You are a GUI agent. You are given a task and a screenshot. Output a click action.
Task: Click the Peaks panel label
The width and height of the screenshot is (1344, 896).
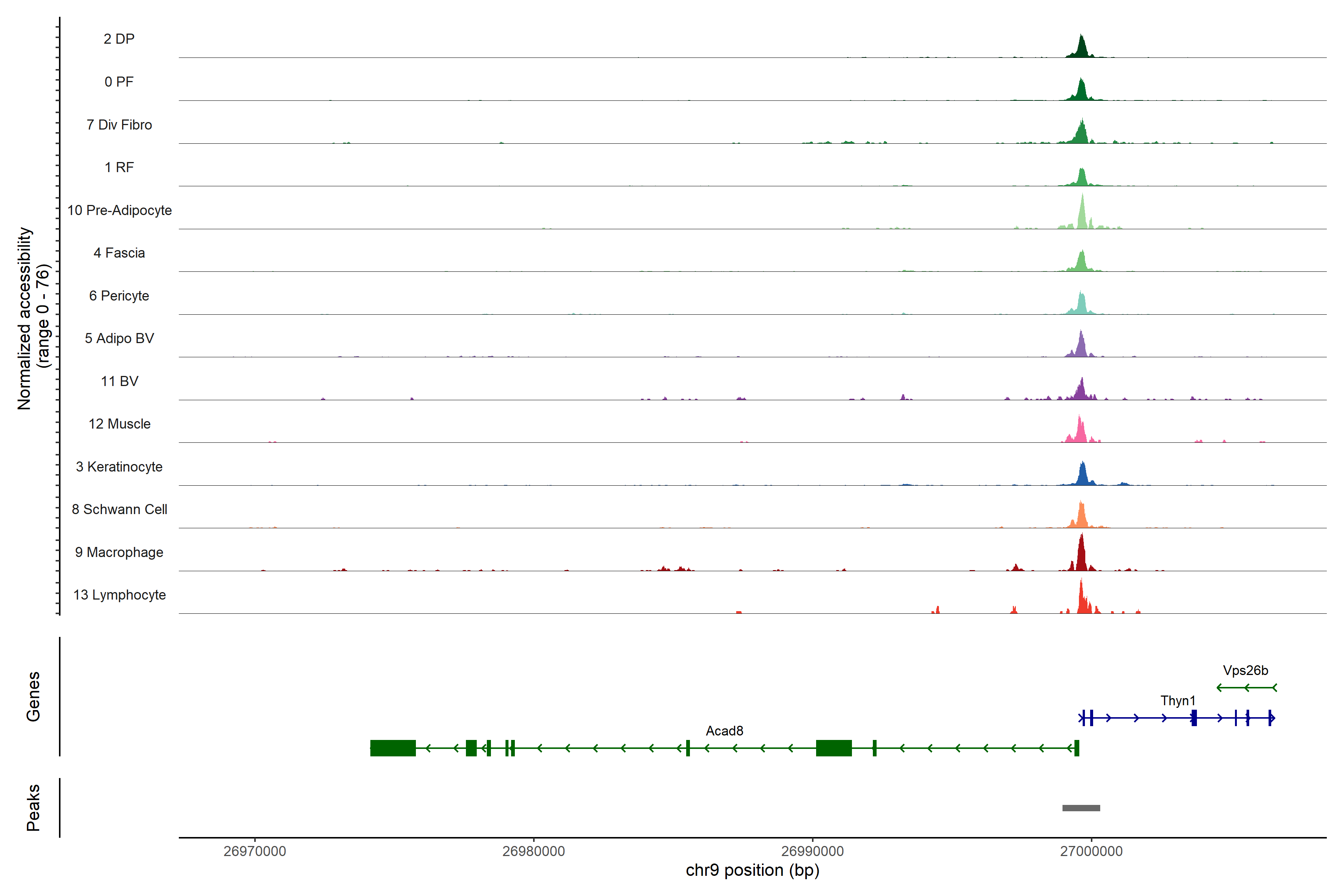[33, 808]
